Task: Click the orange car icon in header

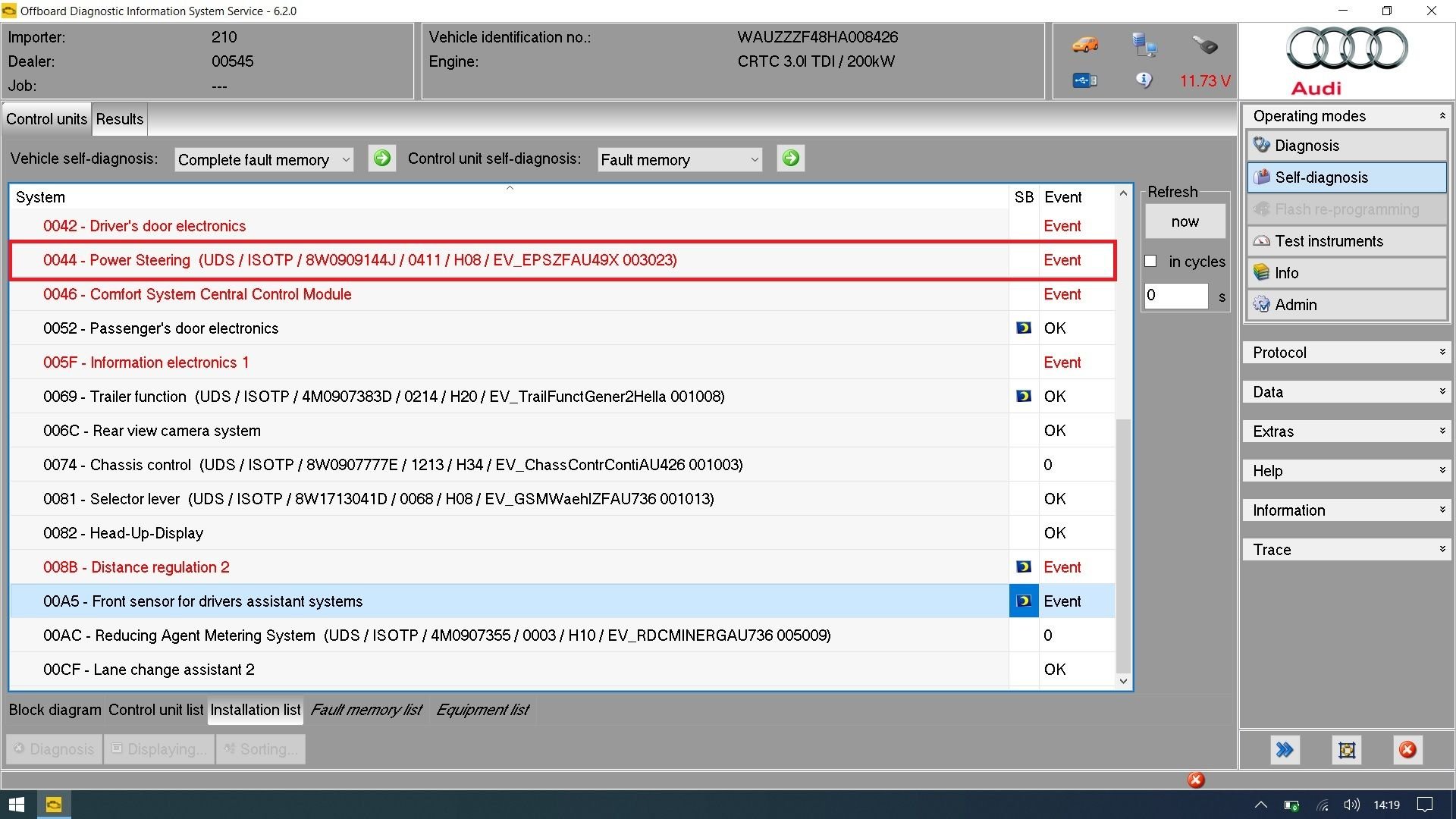Action: point(1085,45)
